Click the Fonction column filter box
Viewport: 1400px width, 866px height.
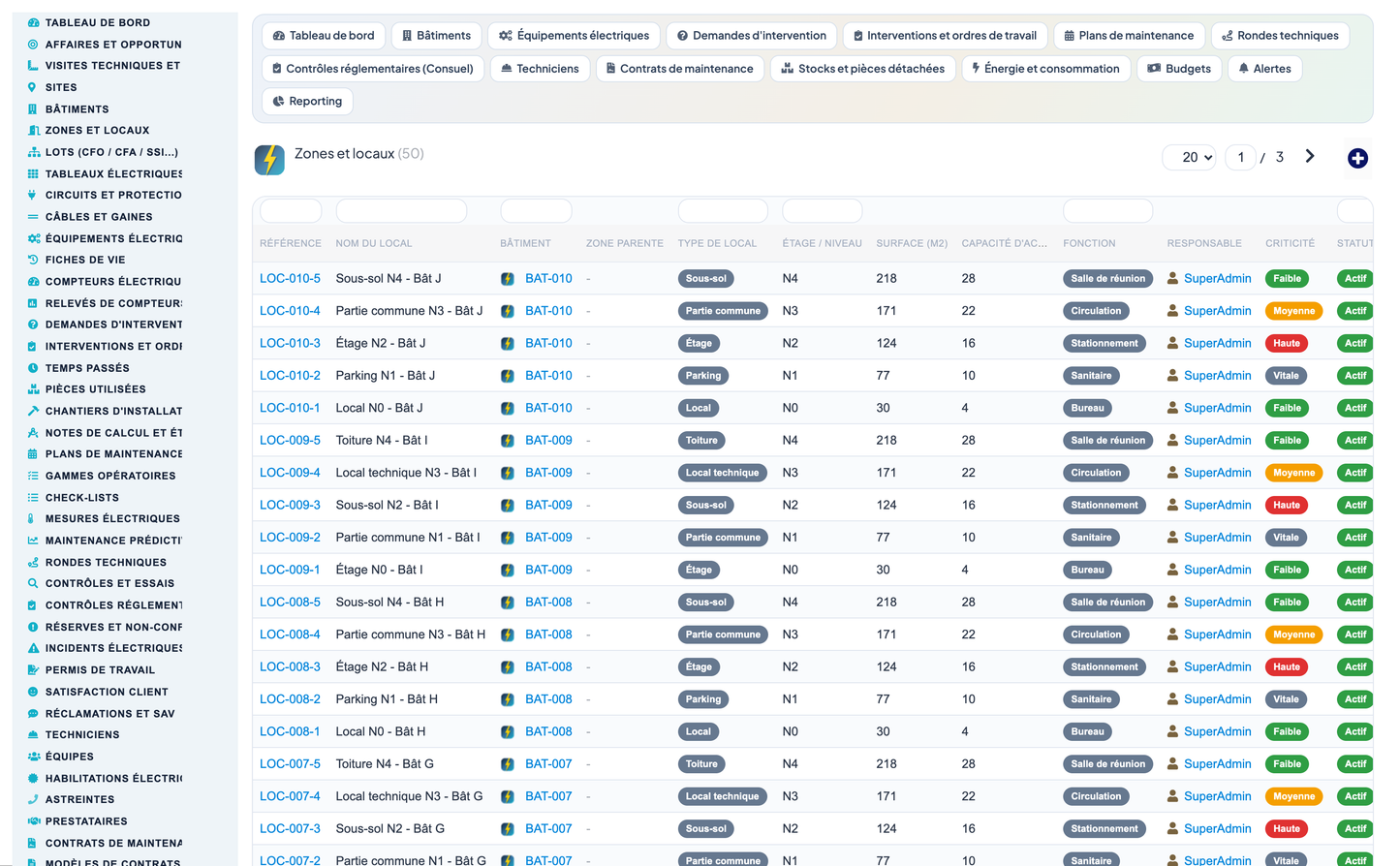[x=1107, y=210]
